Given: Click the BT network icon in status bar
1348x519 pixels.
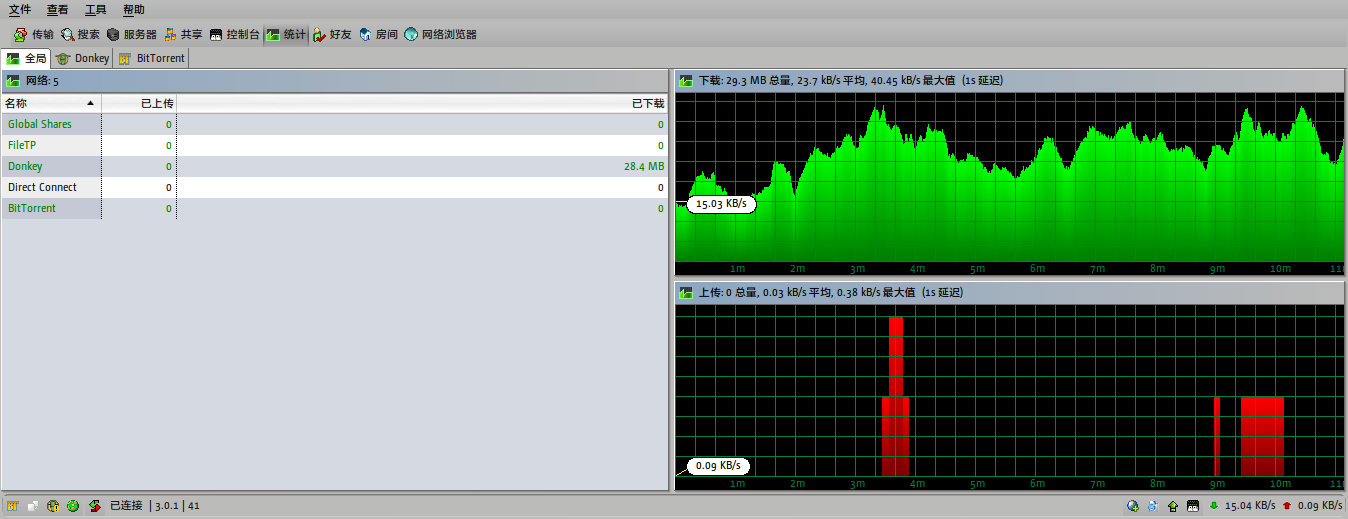Looking at the screenshot, I should click(x=13, y=506).
